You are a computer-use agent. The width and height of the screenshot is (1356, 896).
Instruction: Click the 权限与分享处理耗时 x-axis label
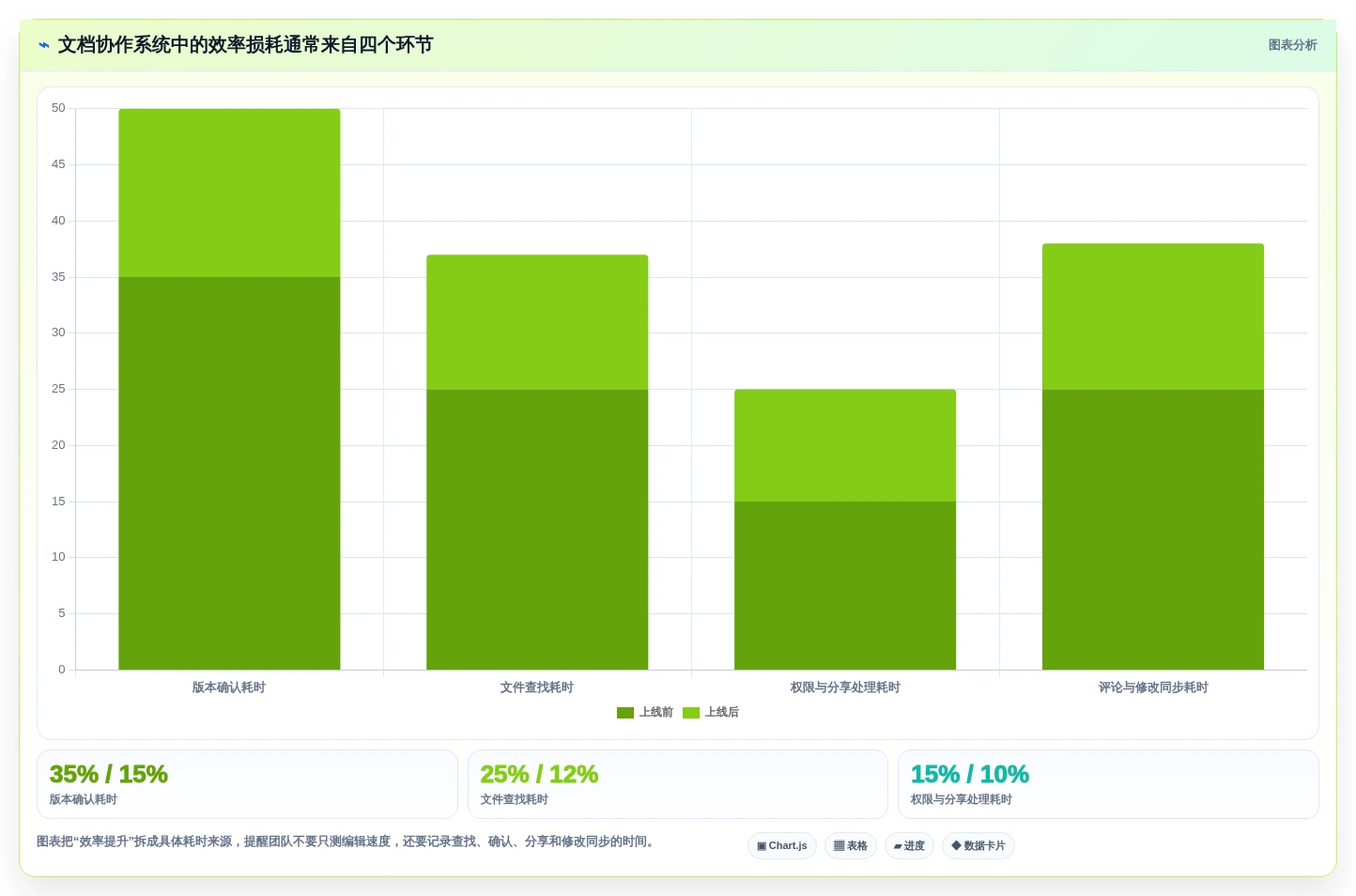click(x=845, y=687)
